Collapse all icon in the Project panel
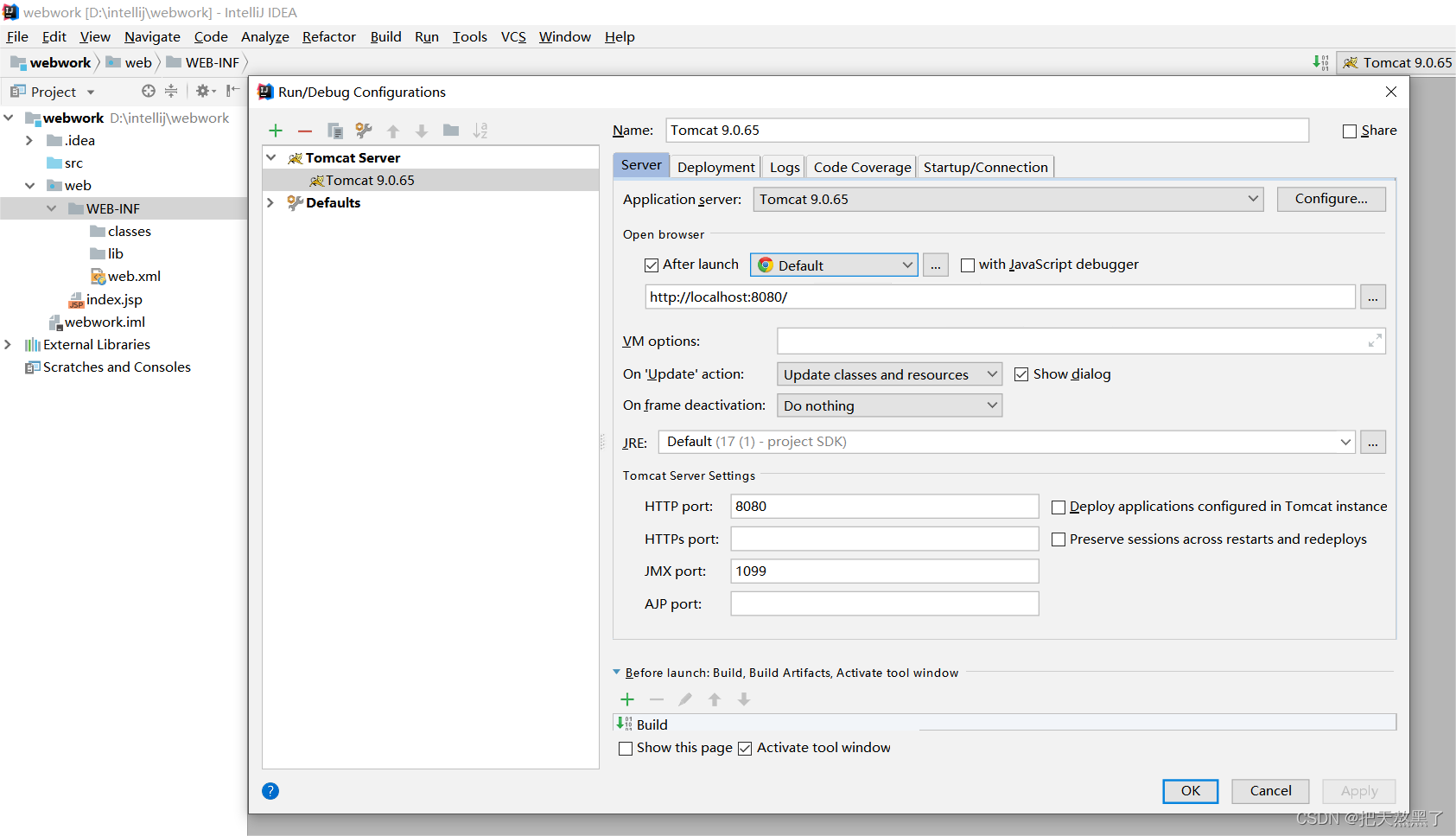 point(171,91)
